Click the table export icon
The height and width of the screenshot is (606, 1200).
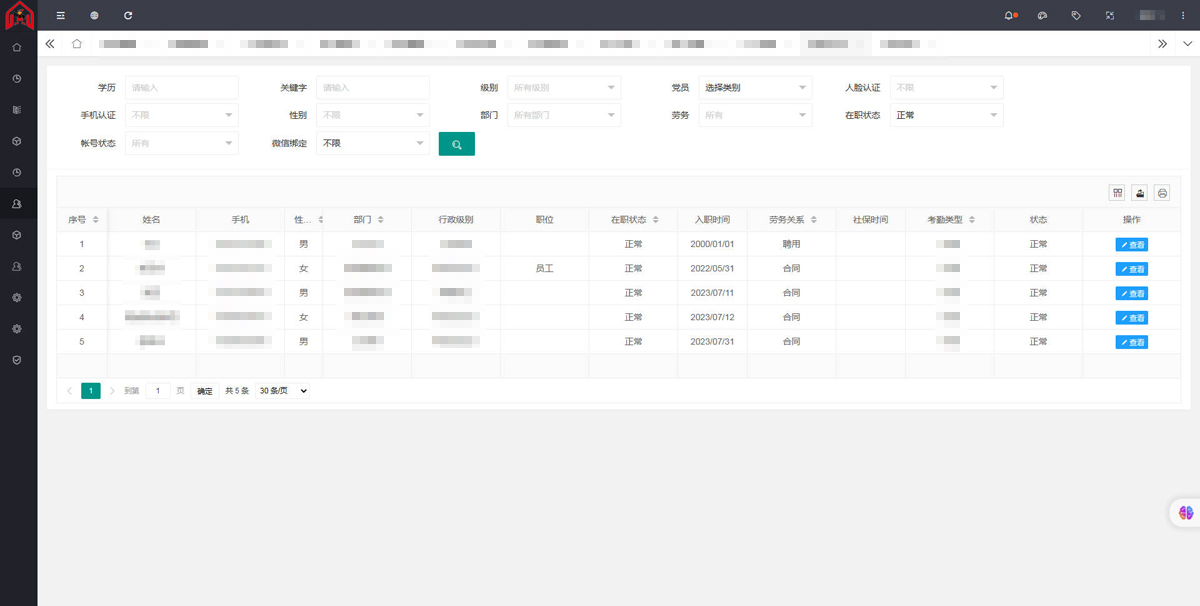pyautogui.click(x=1139, y=193)
